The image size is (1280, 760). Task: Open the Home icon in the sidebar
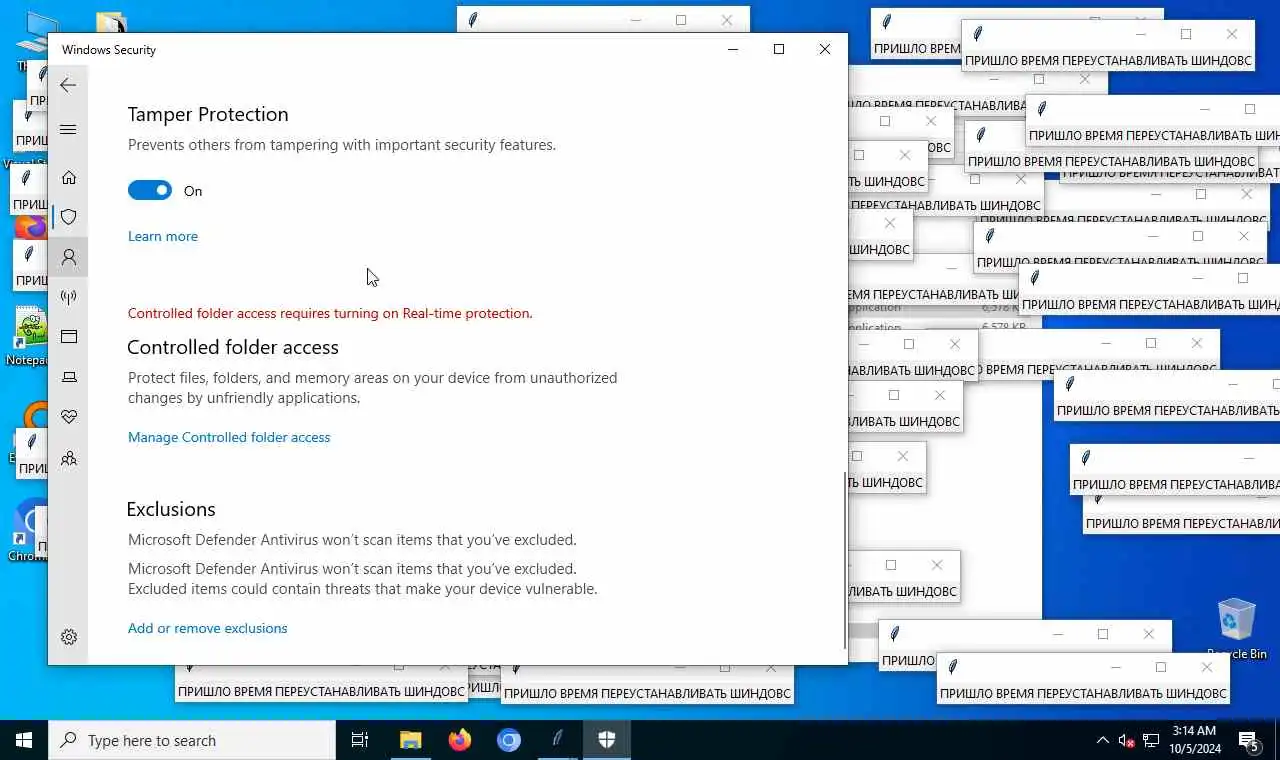[x=69, y=177]
